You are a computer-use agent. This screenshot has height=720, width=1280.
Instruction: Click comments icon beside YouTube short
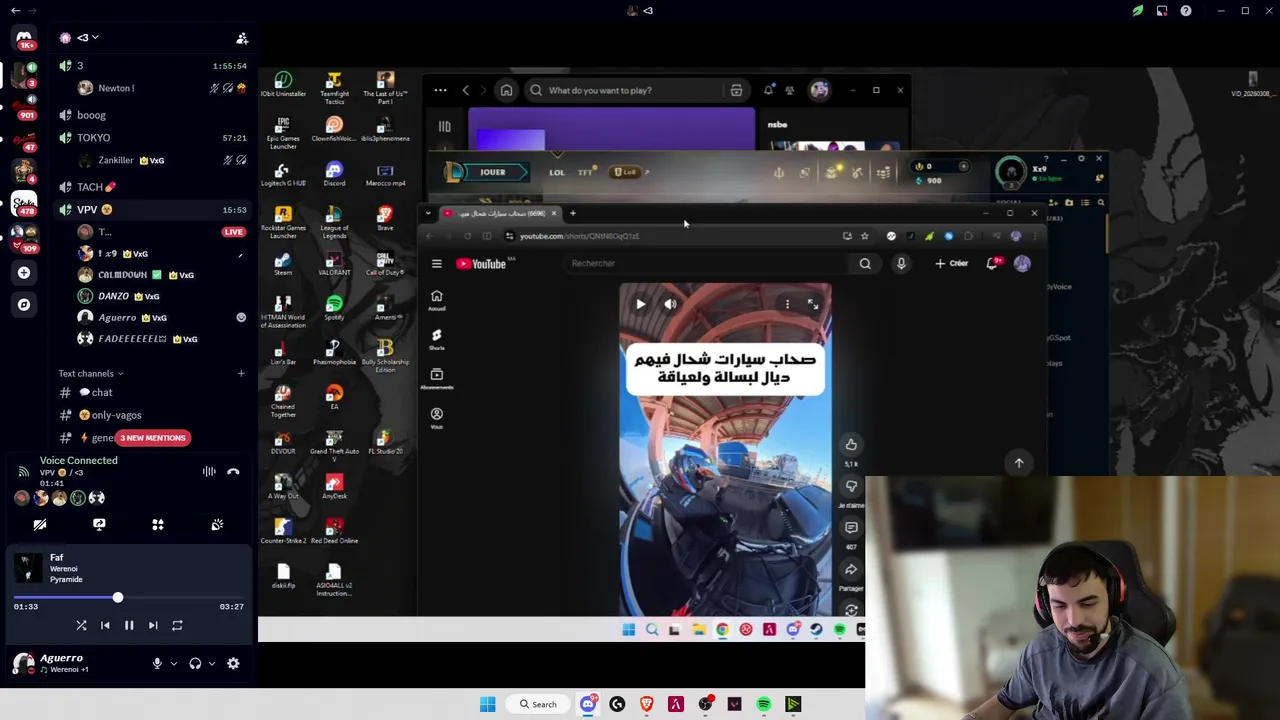click(x=851, y=527)
